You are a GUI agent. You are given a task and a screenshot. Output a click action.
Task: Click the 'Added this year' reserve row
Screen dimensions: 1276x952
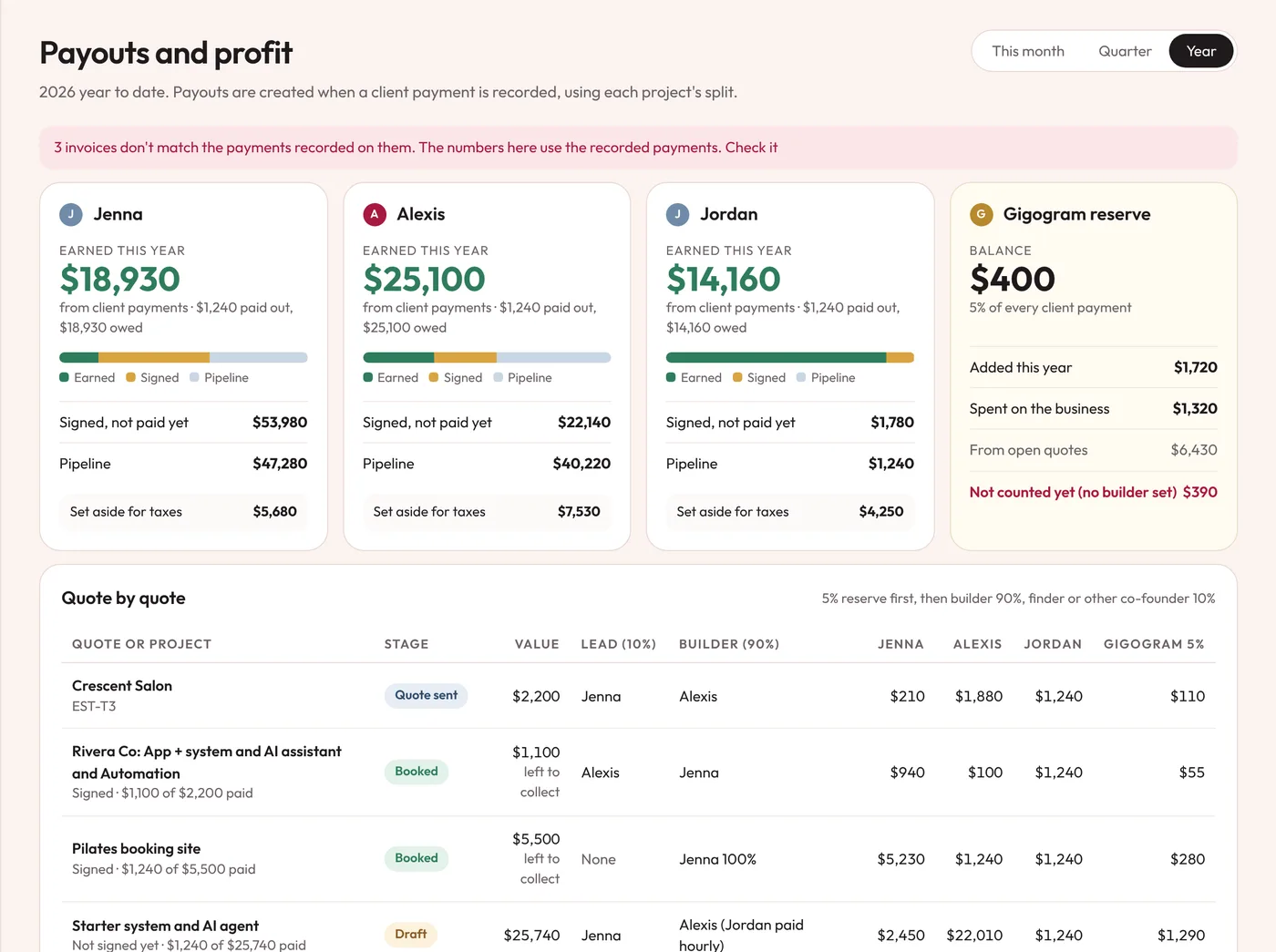coord(1094,368)
